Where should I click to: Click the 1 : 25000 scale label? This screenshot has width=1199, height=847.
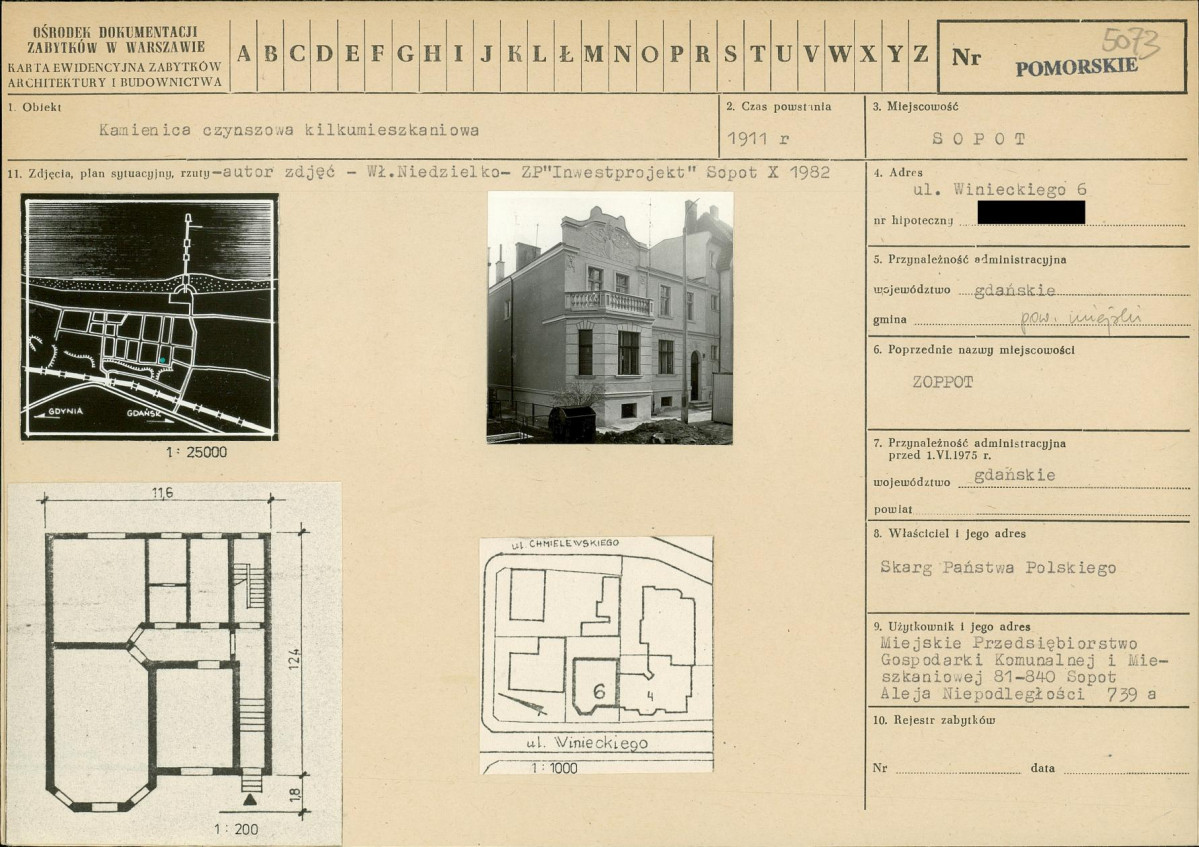pos(196,452)
